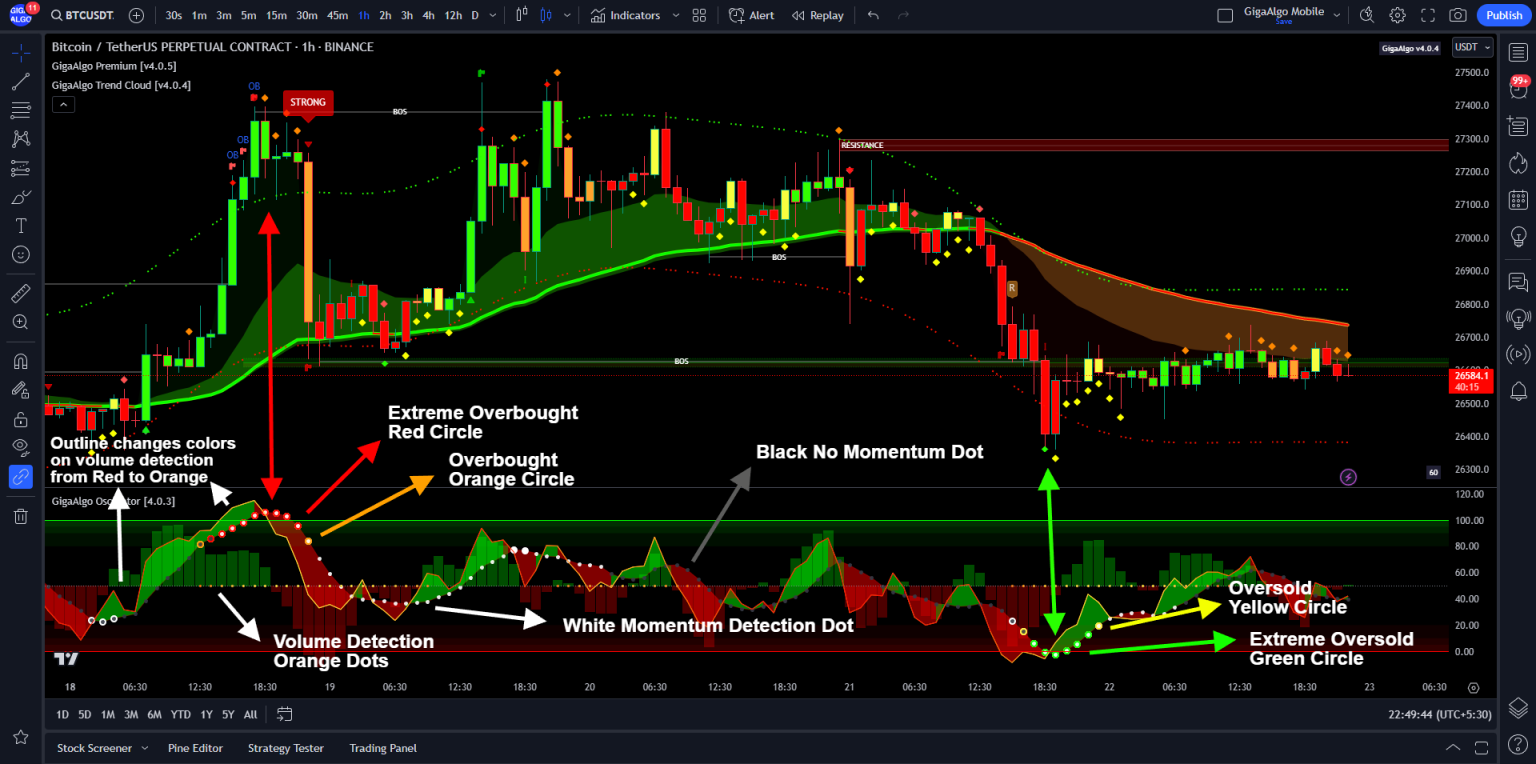Start Bar Replay mode
Viewport: 1536px width, 764px height.
[817, 15]
